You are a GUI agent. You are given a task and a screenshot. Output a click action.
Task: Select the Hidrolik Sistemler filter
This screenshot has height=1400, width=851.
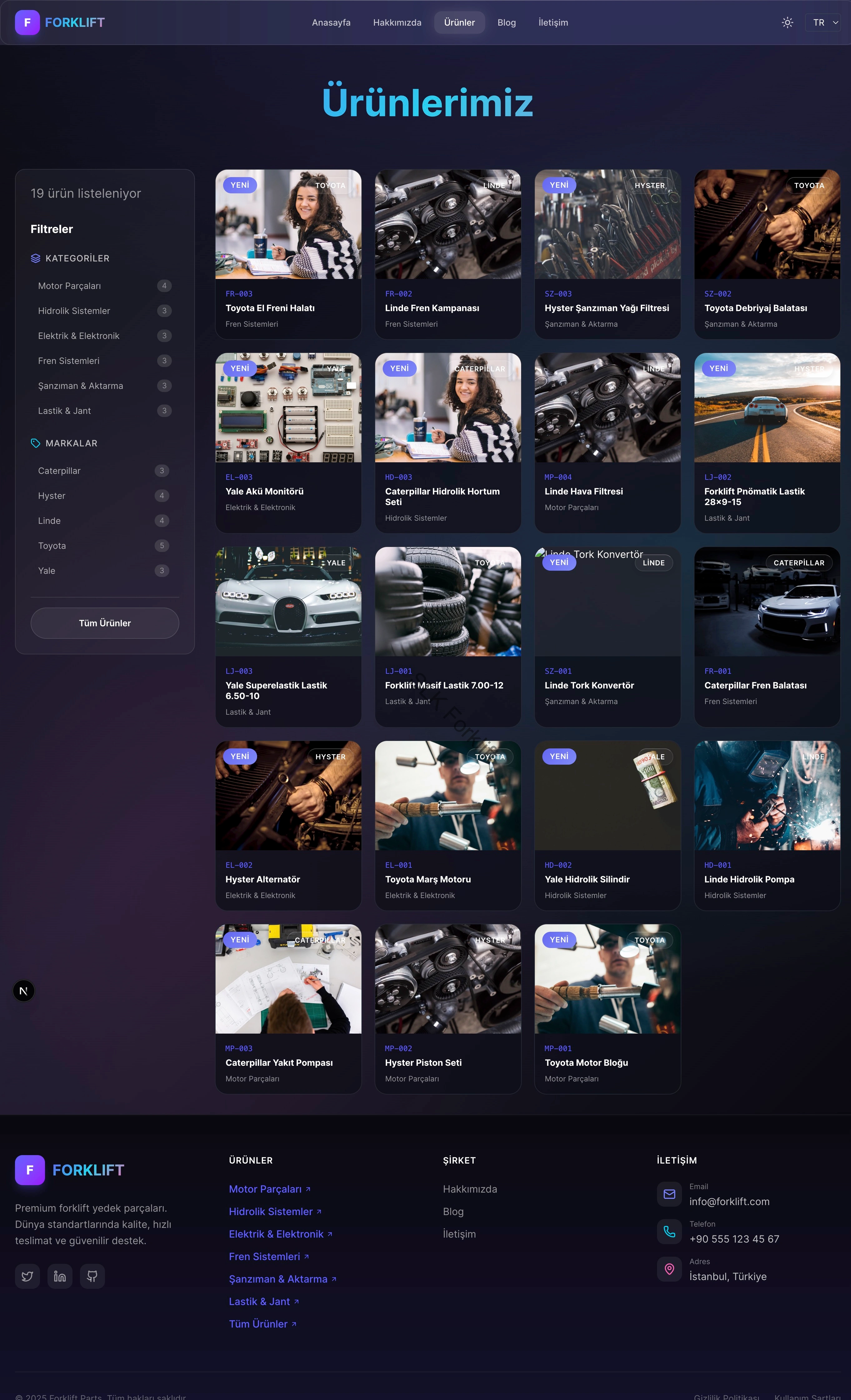click(74, 311)
